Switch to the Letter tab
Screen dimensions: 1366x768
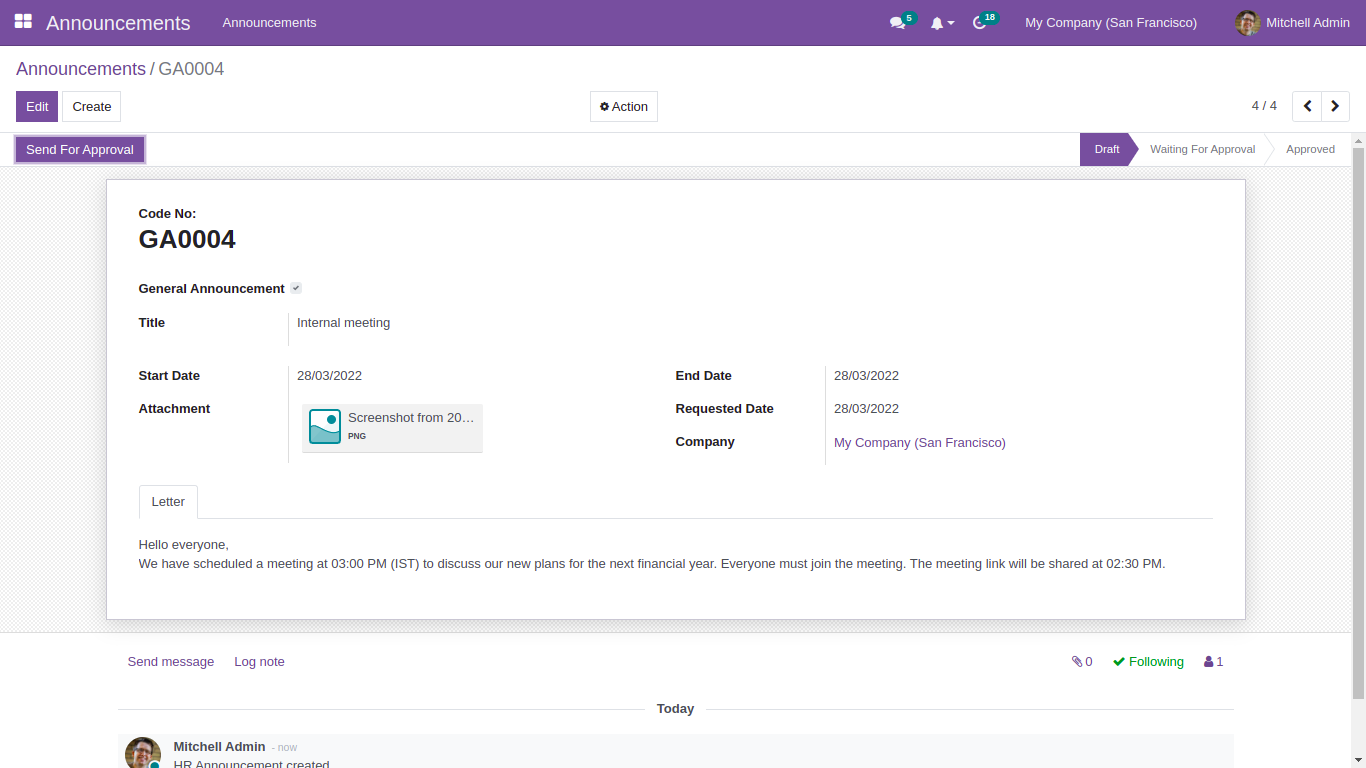pos(167,501)
